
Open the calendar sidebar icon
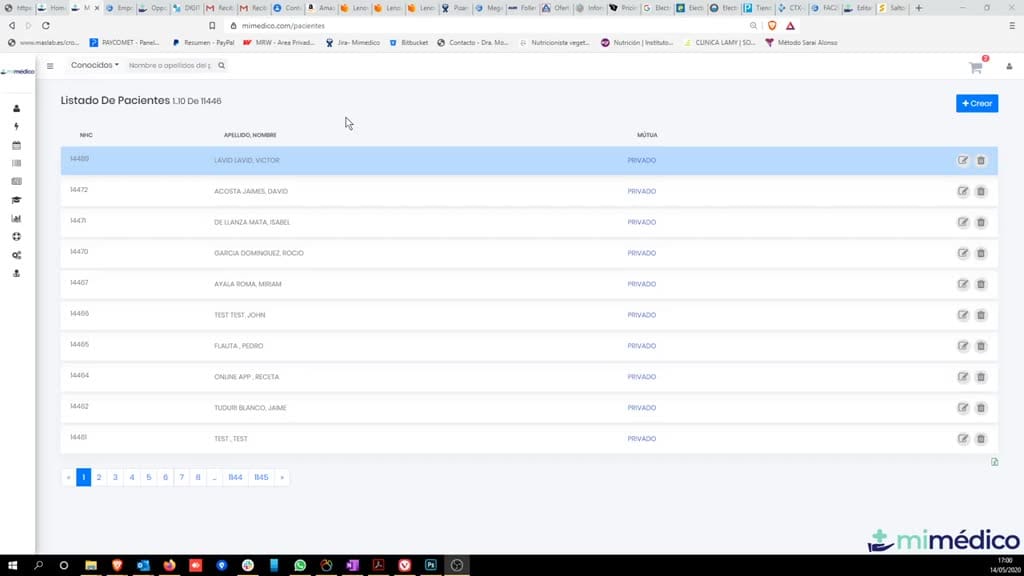tap(16, 145)
